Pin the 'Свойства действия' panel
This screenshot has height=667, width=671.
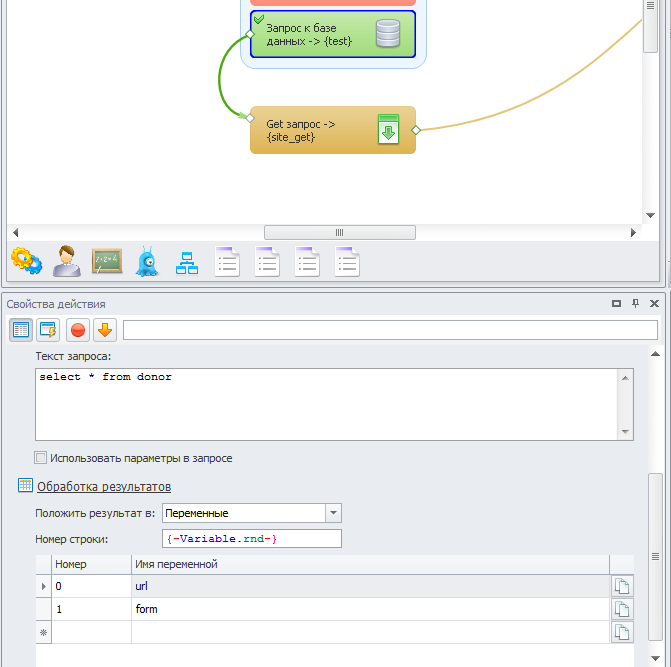tap(635, 304)
